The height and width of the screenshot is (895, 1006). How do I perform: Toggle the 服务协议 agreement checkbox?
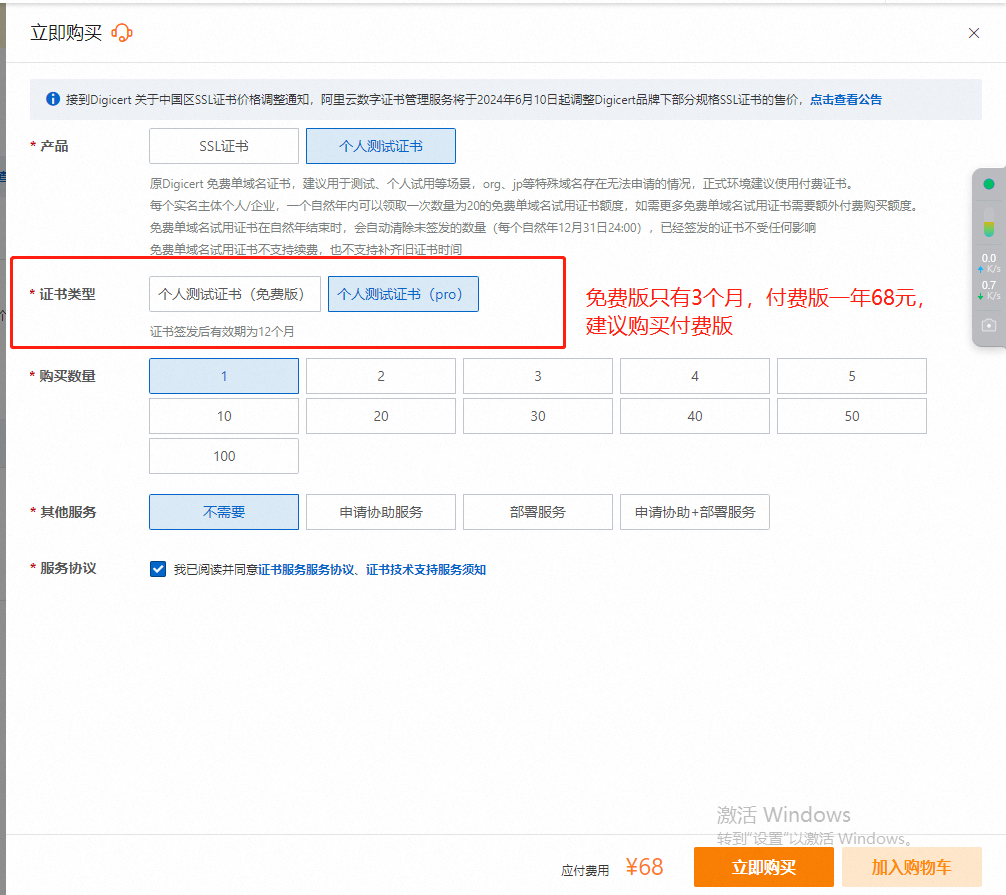coord(158,569)
